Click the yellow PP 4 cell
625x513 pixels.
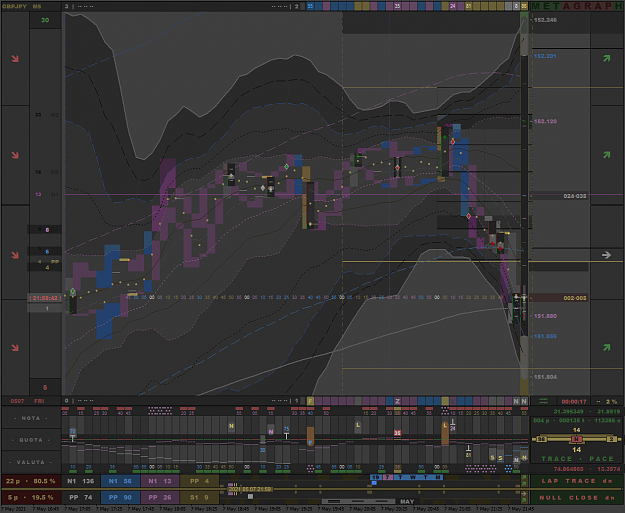click(x=199, y=481)
